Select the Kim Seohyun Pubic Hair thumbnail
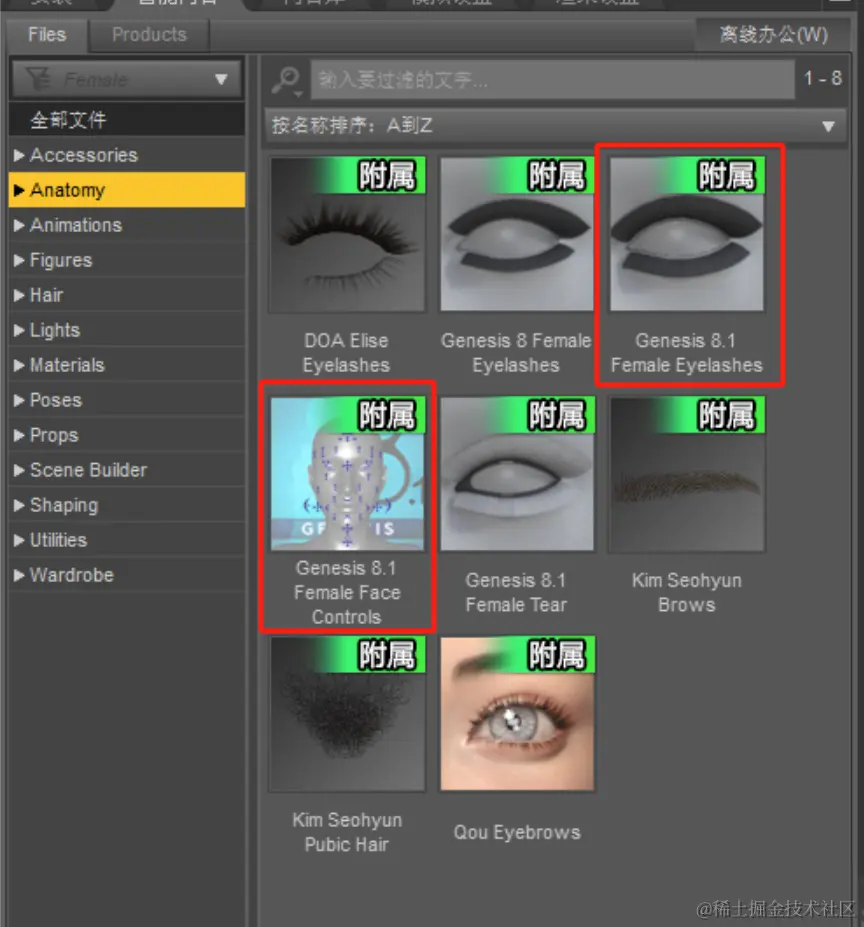 tap(347, 714)
